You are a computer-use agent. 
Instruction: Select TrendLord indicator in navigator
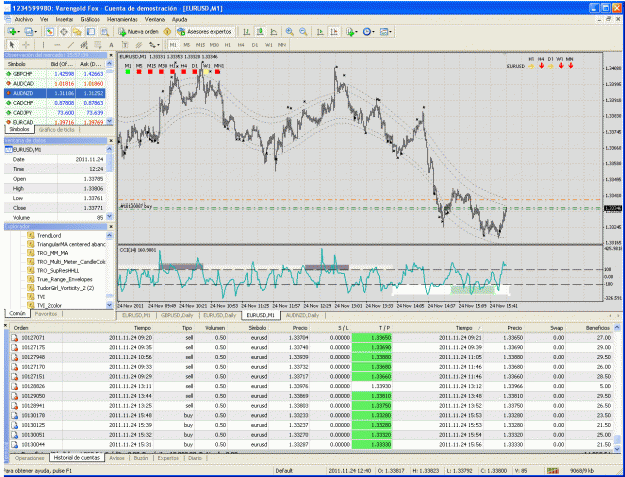coord(49,236)
